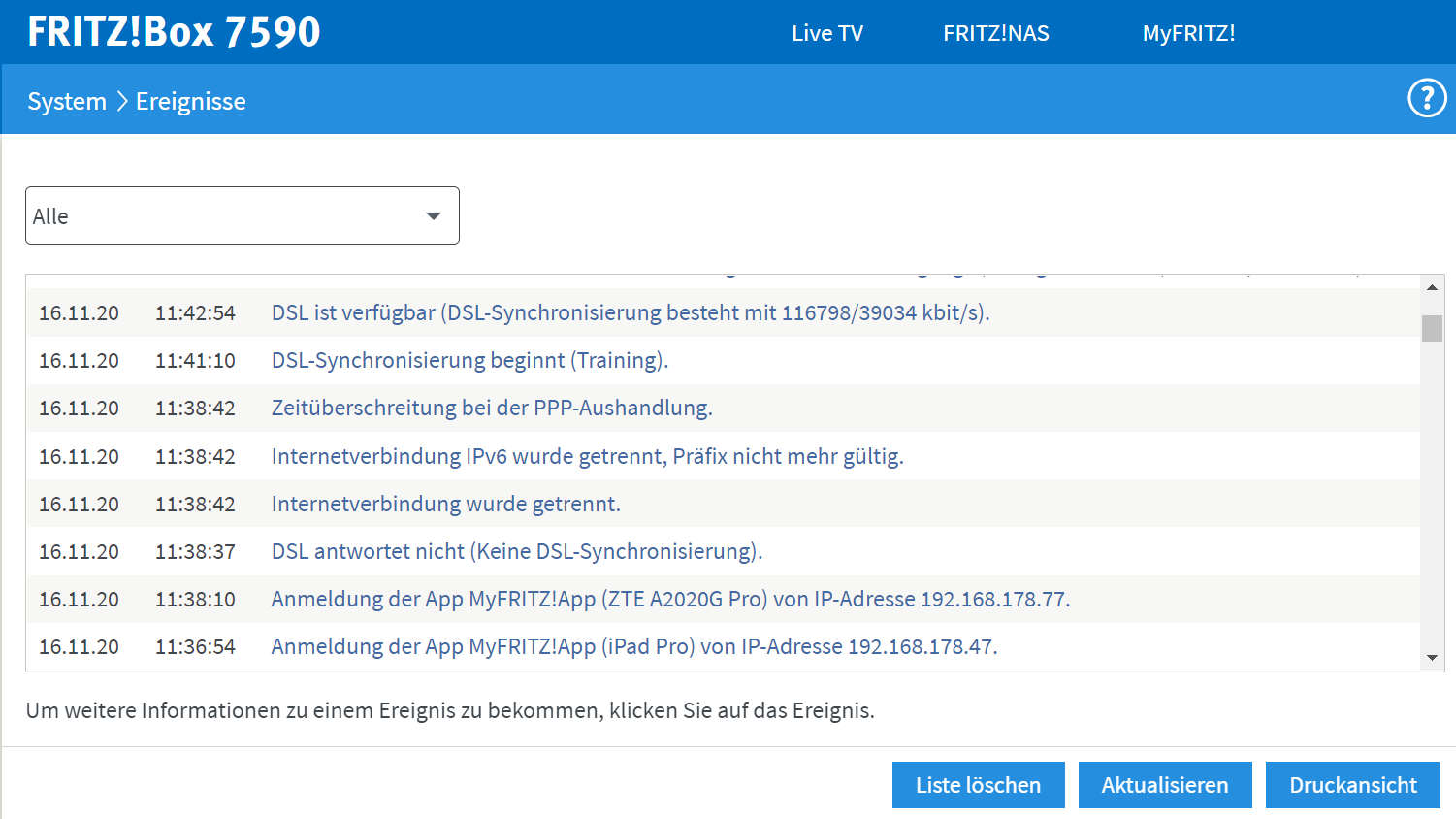Click the FRITZ!Box 7590 logo
Screen dimensions: 1456x819
pos(173,30)
